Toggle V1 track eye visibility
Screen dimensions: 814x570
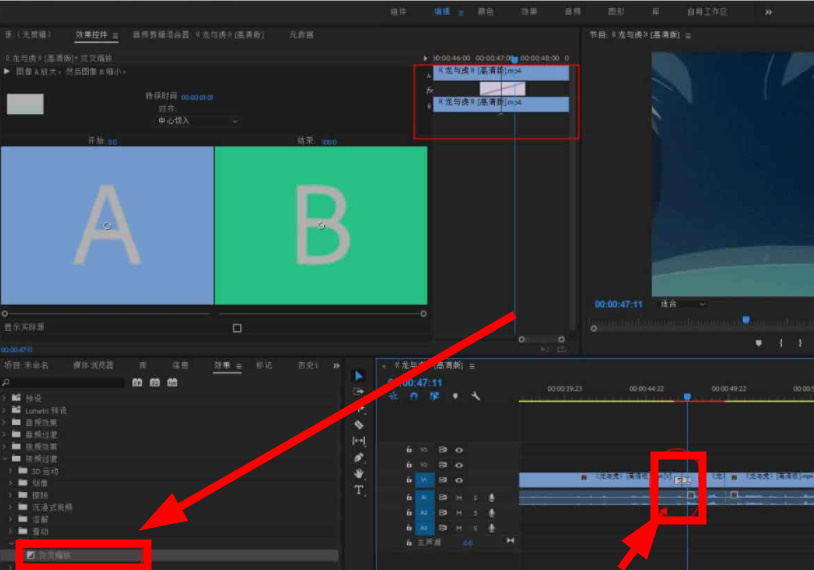coord(459,480)
